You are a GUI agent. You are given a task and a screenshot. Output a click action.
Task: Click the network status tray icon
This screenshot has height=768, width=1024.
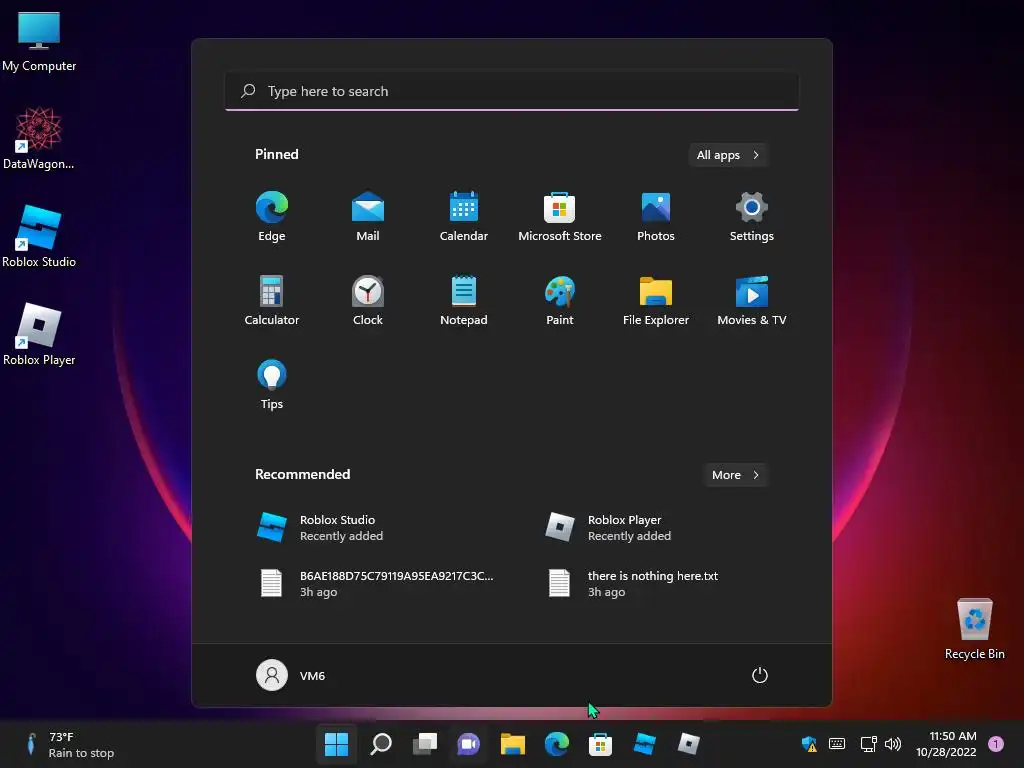coord(868,744)
